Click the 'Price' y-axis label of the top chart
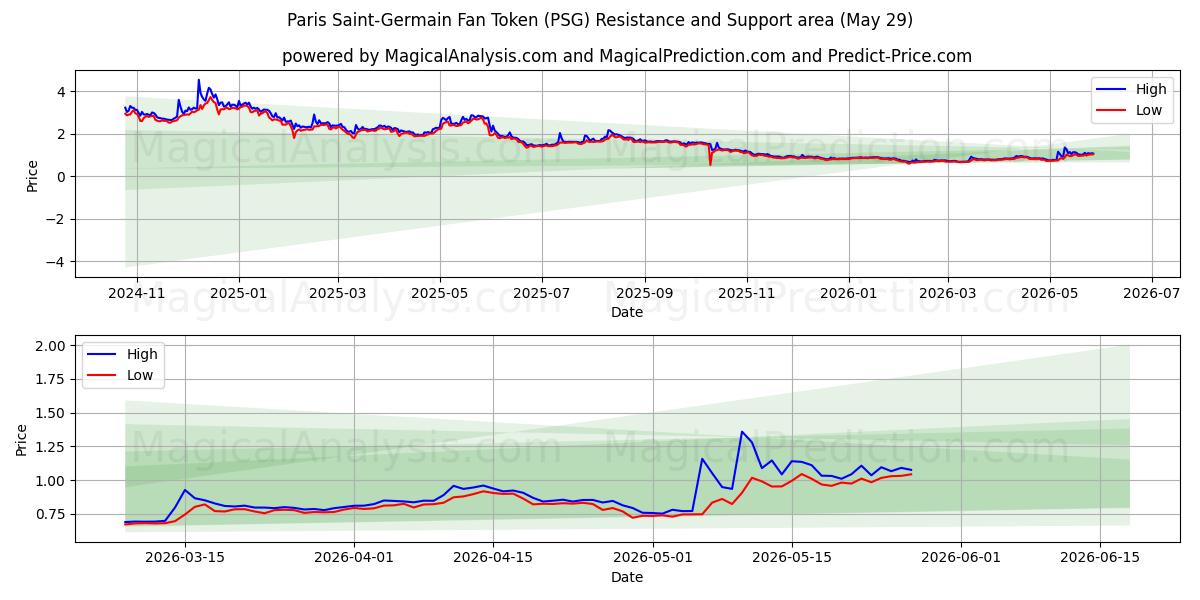 (x=32, y=176)
